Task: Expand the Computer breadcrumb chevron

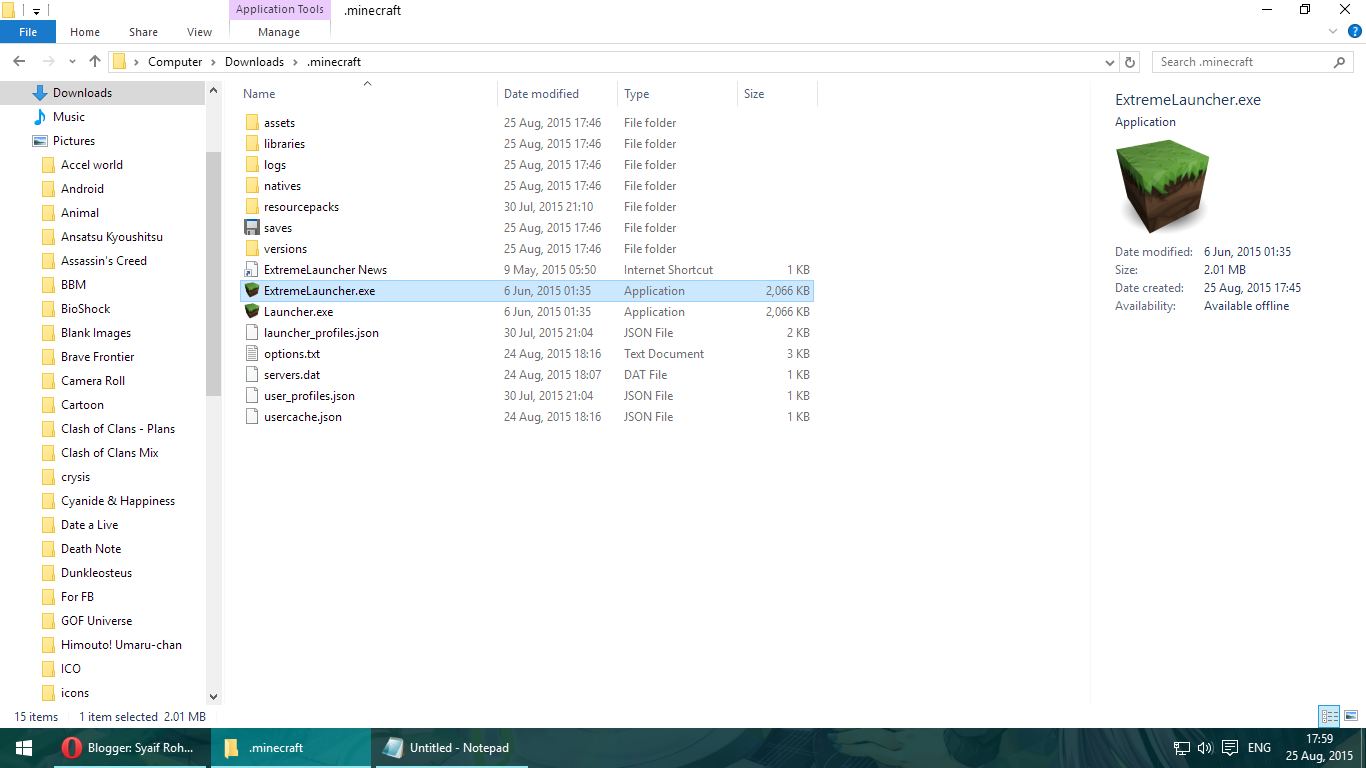Action: (x=213, y=62)
